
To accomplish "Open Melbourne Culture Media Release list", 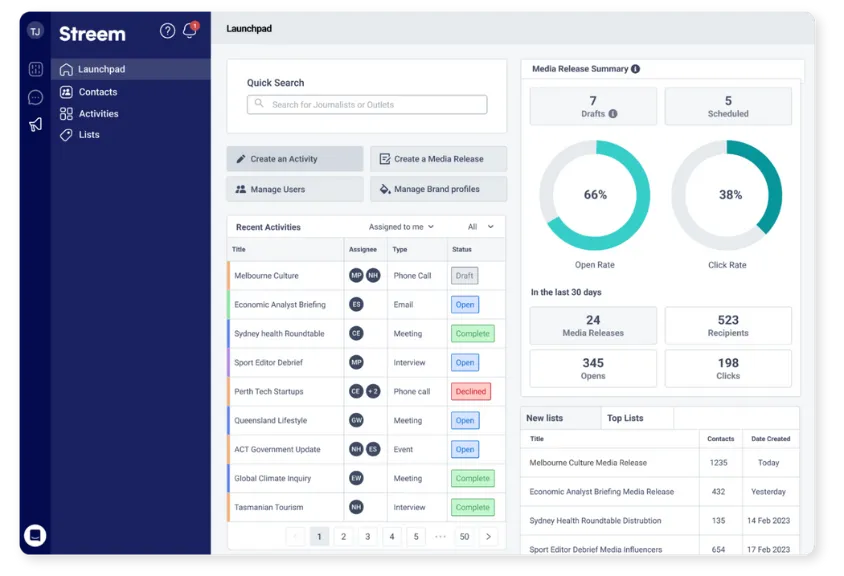I will tap(588, 462).
